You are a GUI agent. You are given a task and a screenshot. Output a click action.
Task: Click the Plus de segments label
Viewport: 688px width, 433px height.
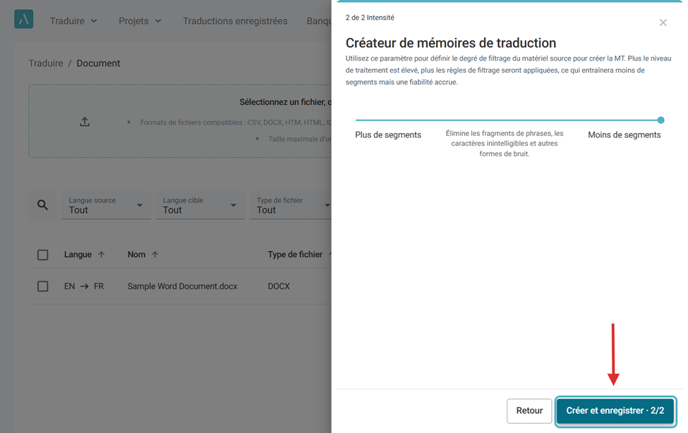tap(388, 135)
